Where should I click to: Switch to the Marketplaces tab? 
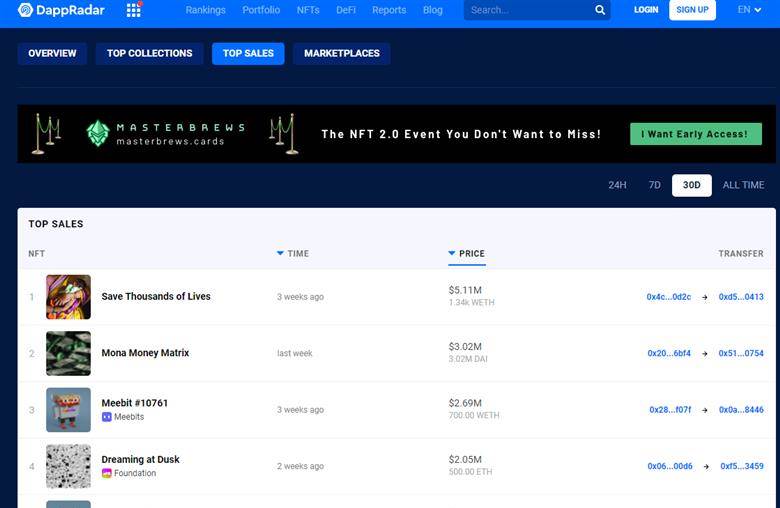point(342,54)
